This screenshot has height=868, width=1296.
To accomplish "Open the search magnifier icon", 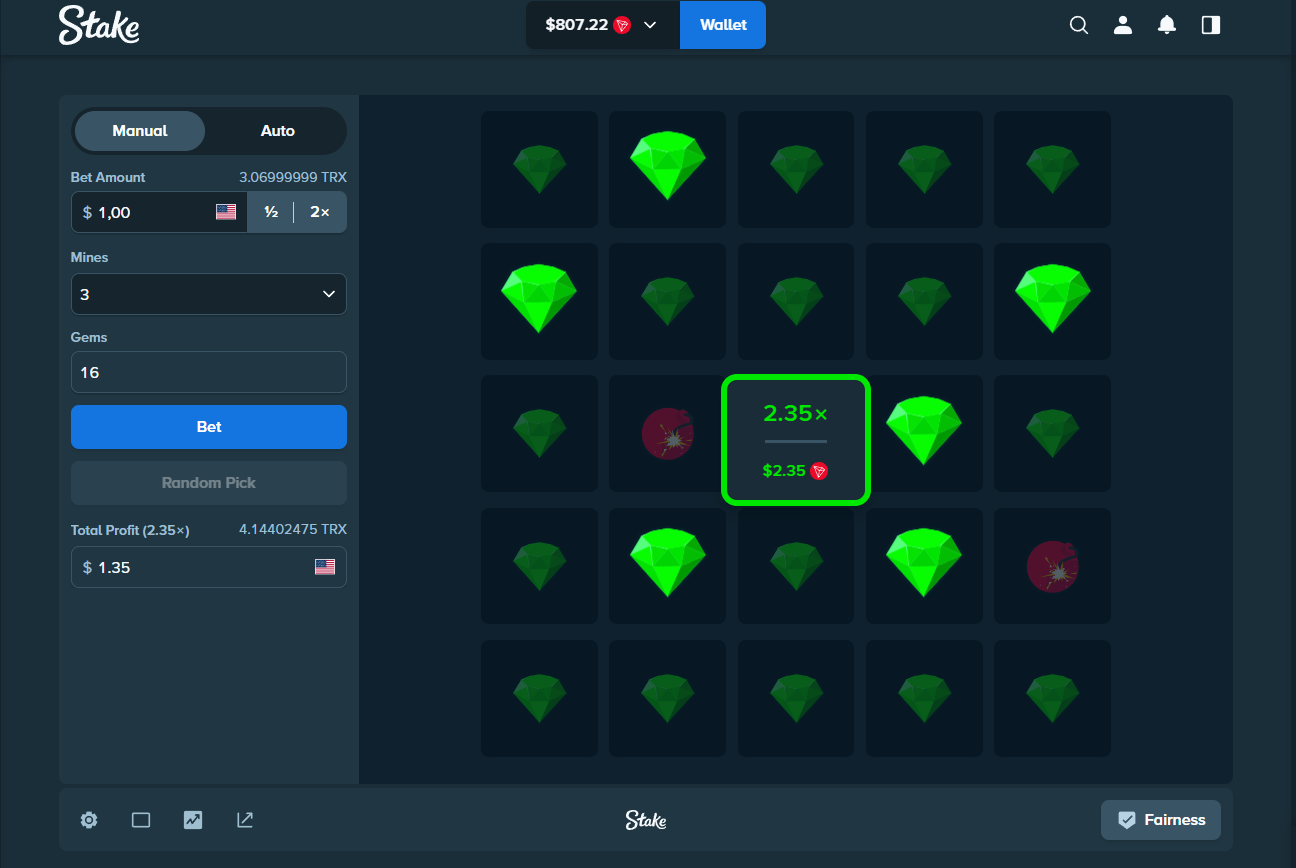I will coord(1079,25).
